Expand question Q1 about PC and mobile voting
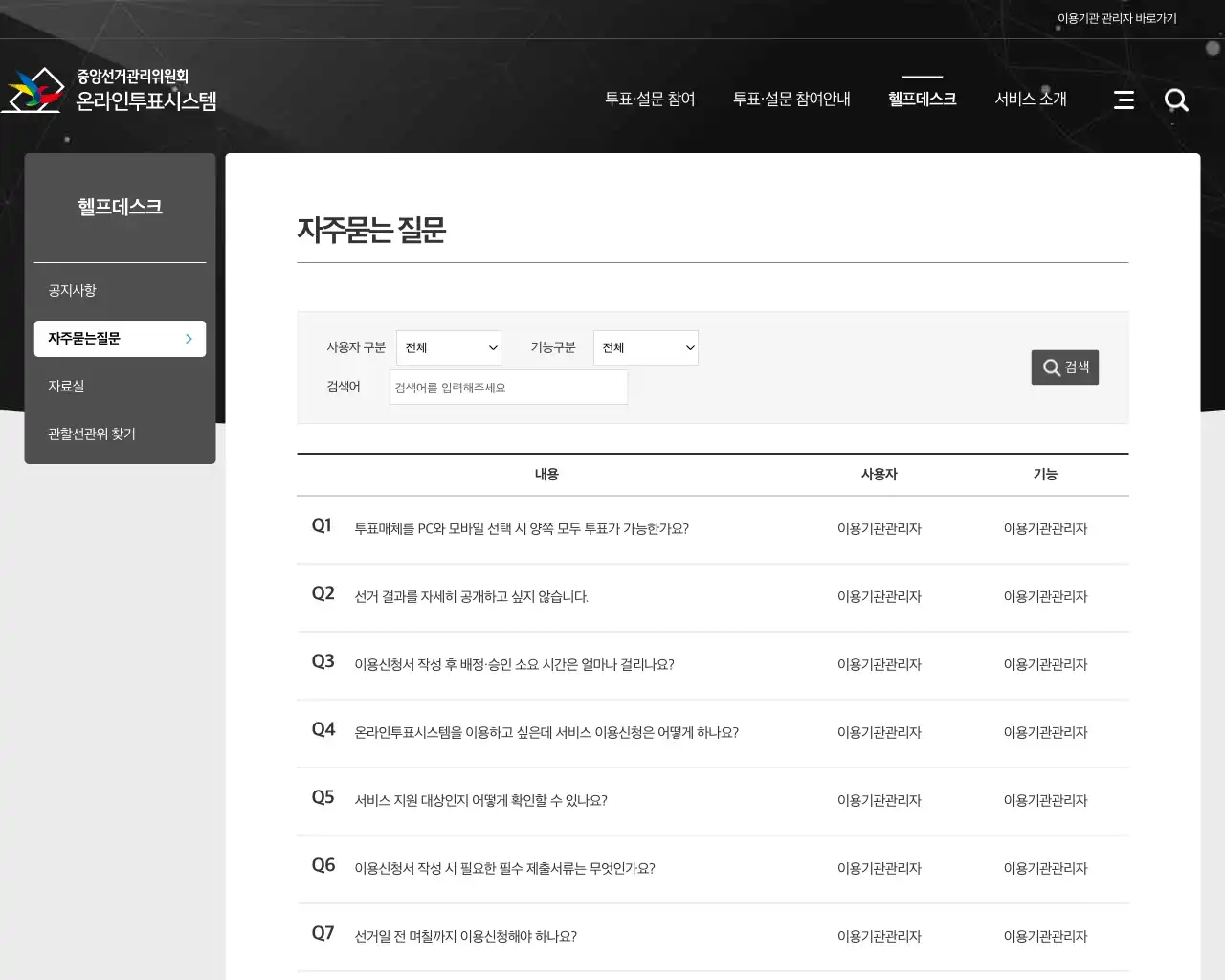This screenshot has height=980, width=1225. (x=522, y=529)
